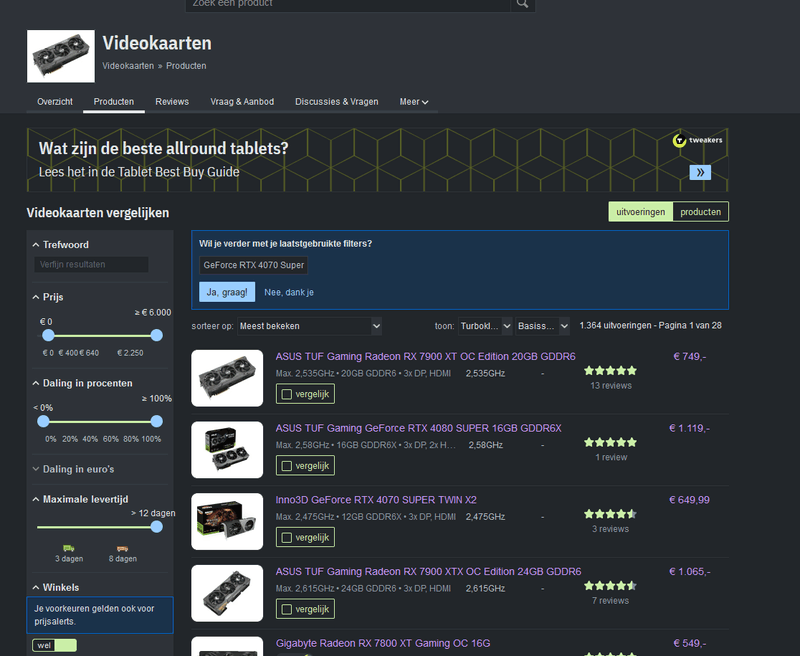
Task: Open ASUS TUF Radeon RX 7900 XT link
Action: tap(426, 357)
